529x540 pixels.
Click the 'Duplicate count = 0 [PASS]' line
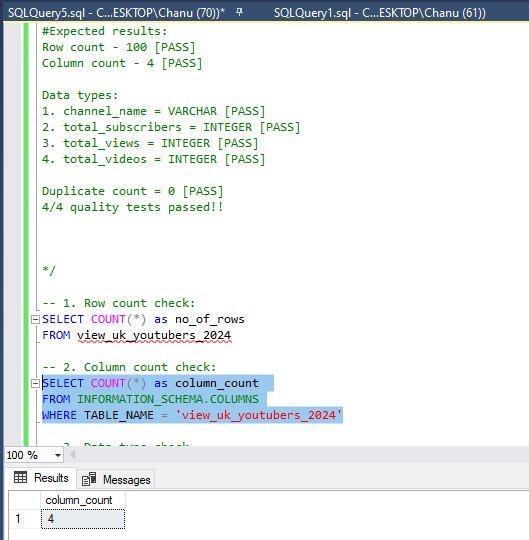(133, 191)
